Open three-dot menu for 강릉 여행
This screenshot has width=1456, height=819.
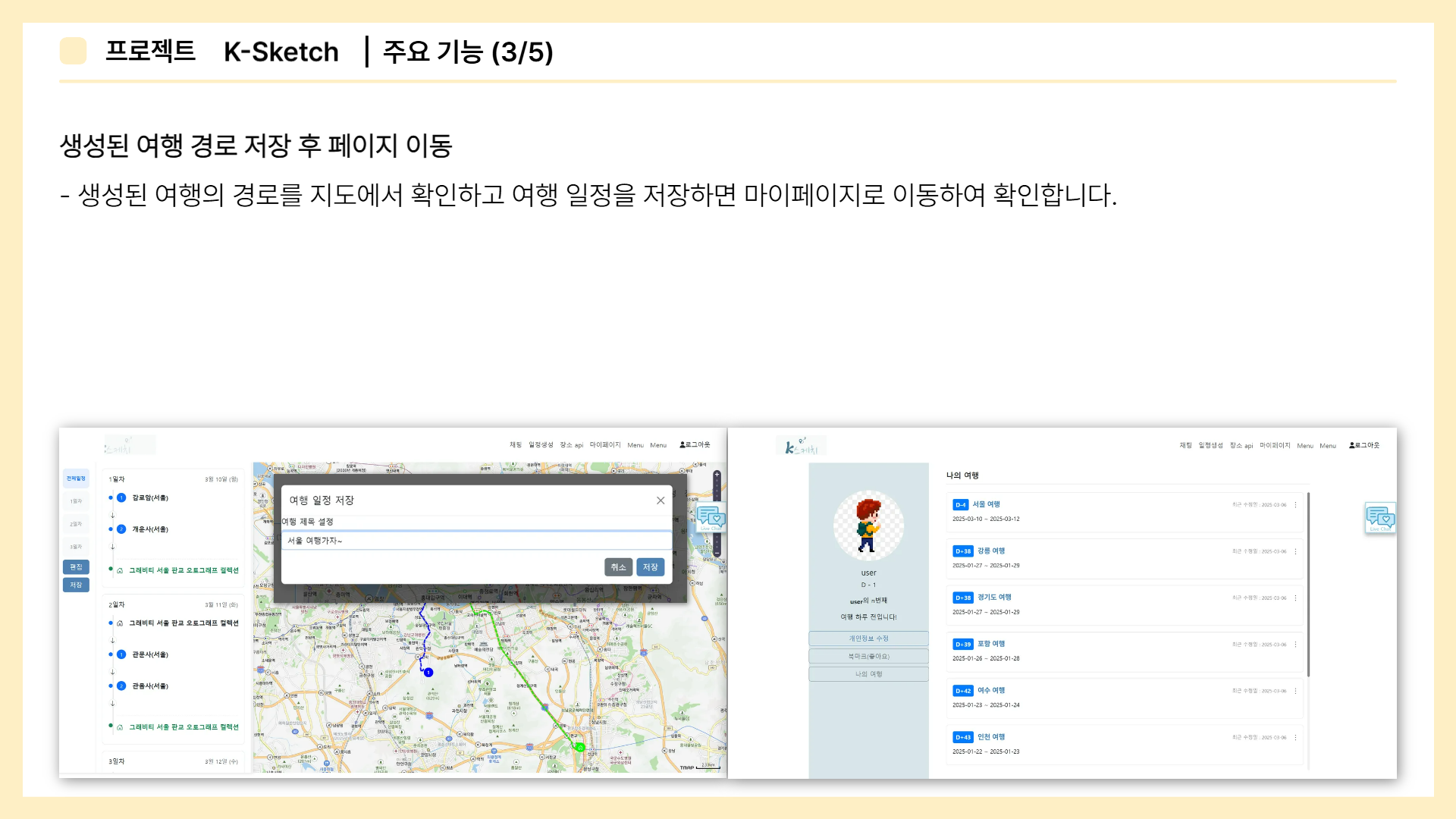point(1295,551)
